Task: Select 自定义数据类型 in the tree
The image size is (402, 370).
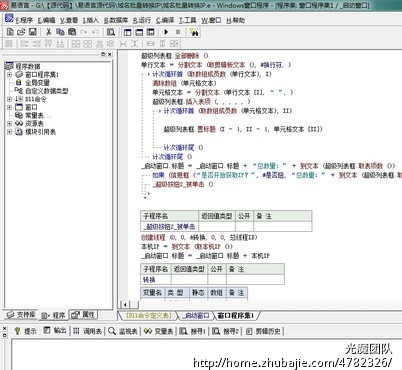Action: click(x=47, y=91)
